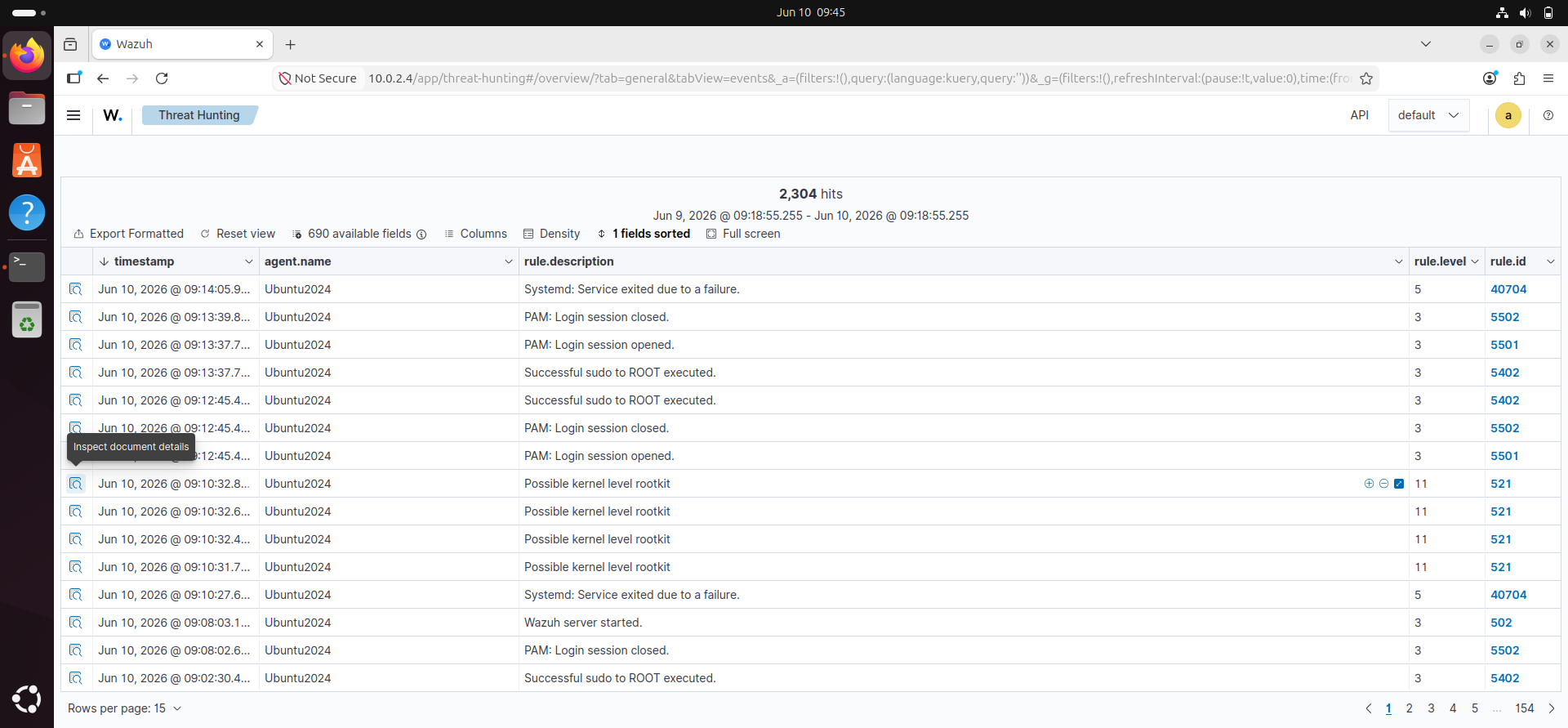Screen dimensions: 1568x728
Task: Switch to the Threat Hunting breadcrumb tab
Action: point(199,115)
